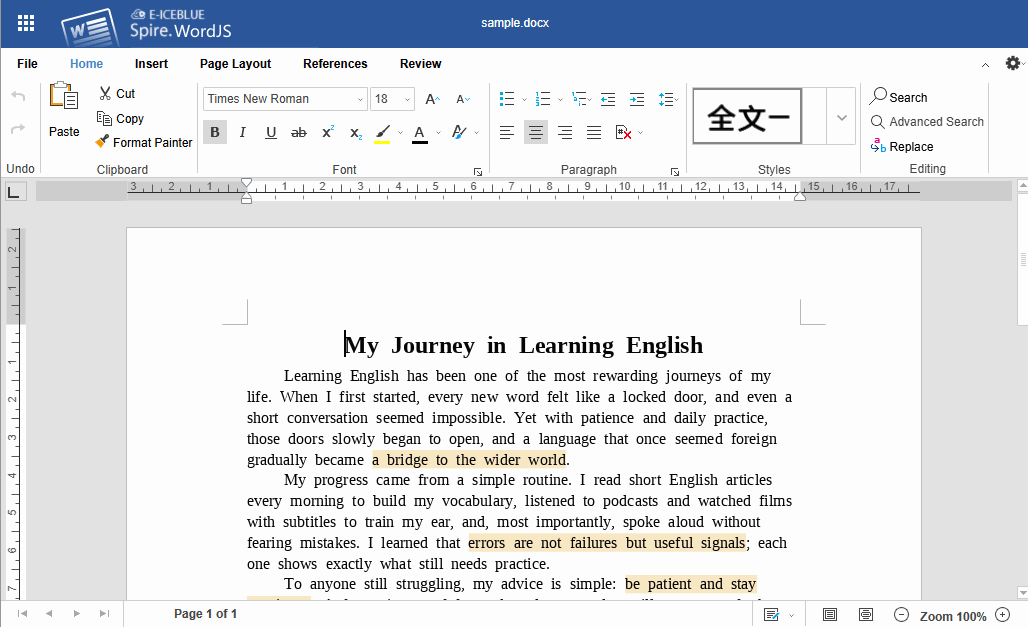
Task: Zoom out with minus button
Action: [901, 615]
